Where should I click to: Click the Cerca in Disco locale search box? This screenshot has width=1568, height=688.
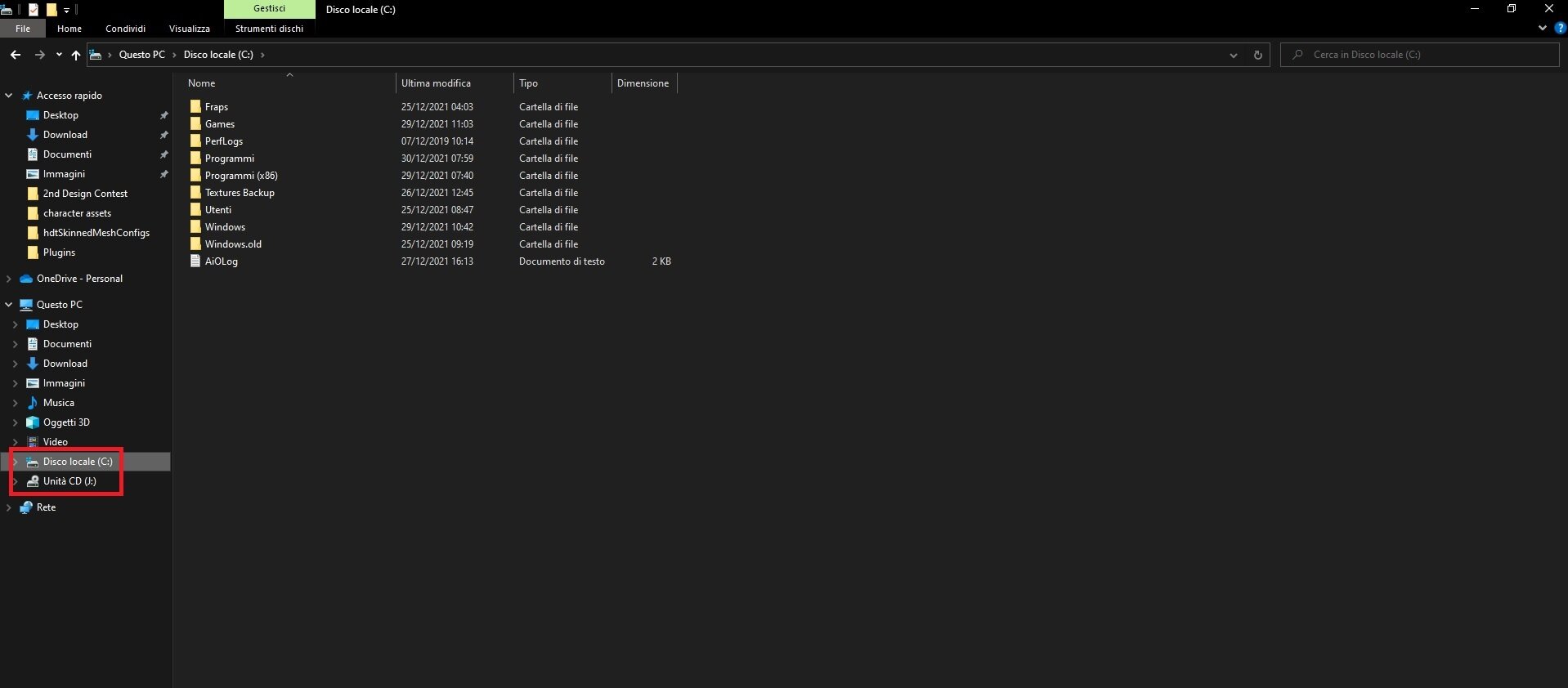pyautogui.click(x=1420, y=55)
